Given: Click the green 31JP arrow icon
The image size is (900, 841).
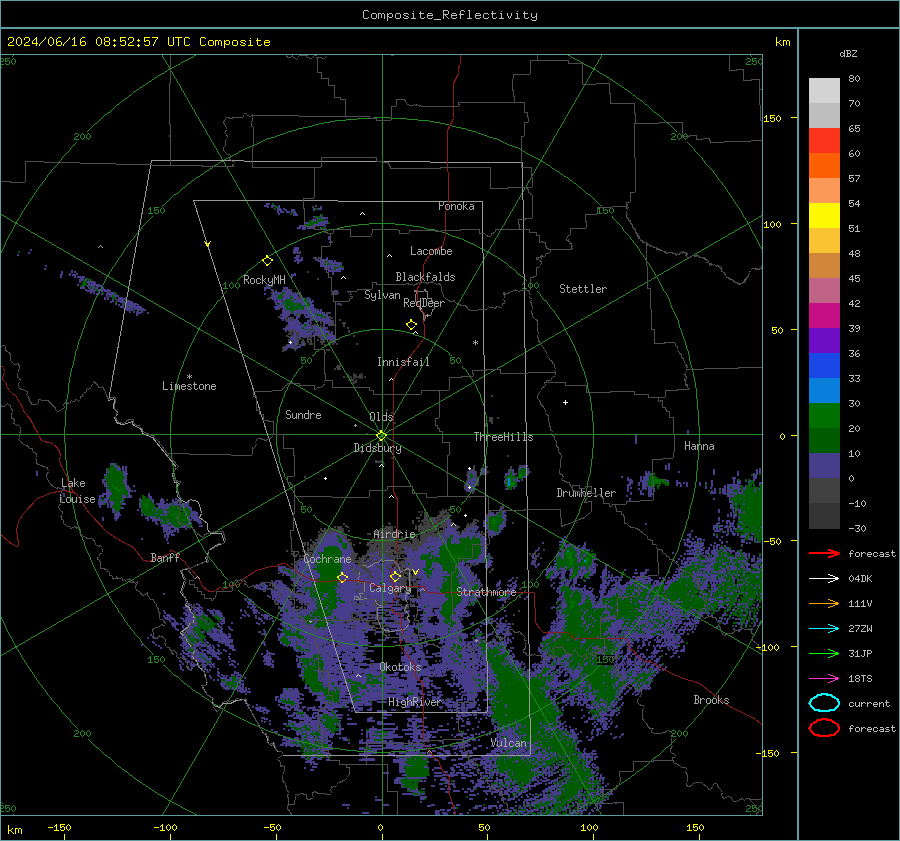Looking at the screenshot, I should point(824,653).
